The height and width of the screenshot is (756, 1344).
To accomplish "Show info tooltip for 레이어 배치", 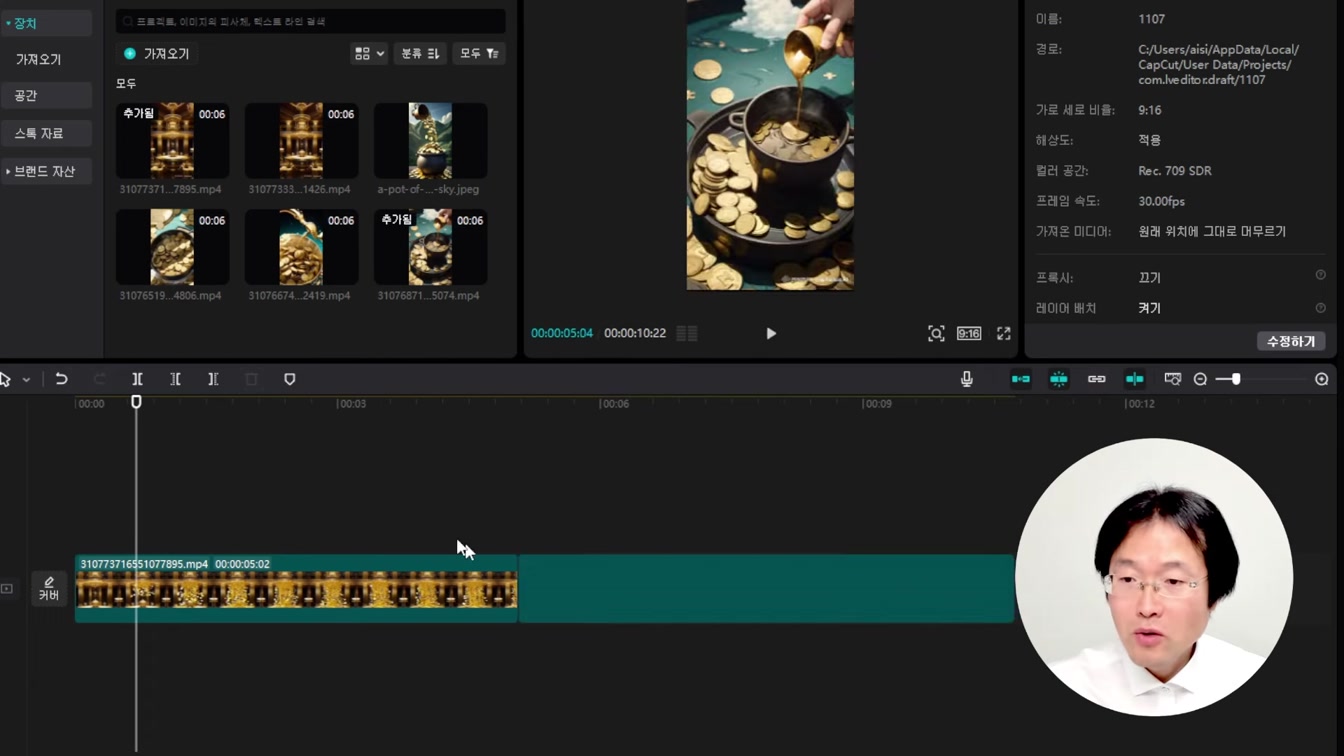I will coord(1320,307).
